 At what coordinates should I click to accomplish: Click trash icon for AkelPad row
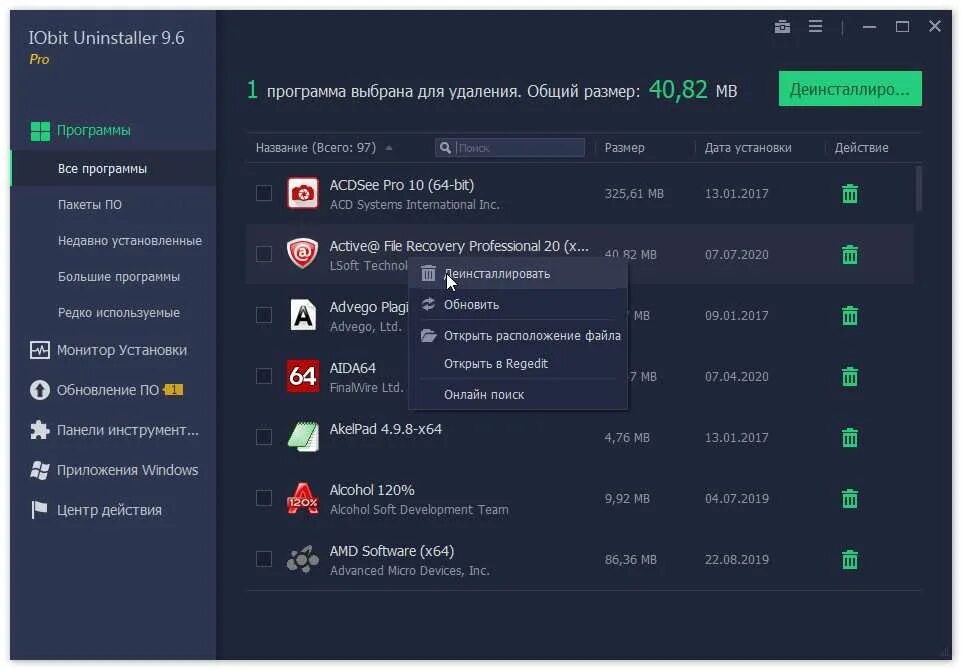pyautogui.click(x=850, y=437)
